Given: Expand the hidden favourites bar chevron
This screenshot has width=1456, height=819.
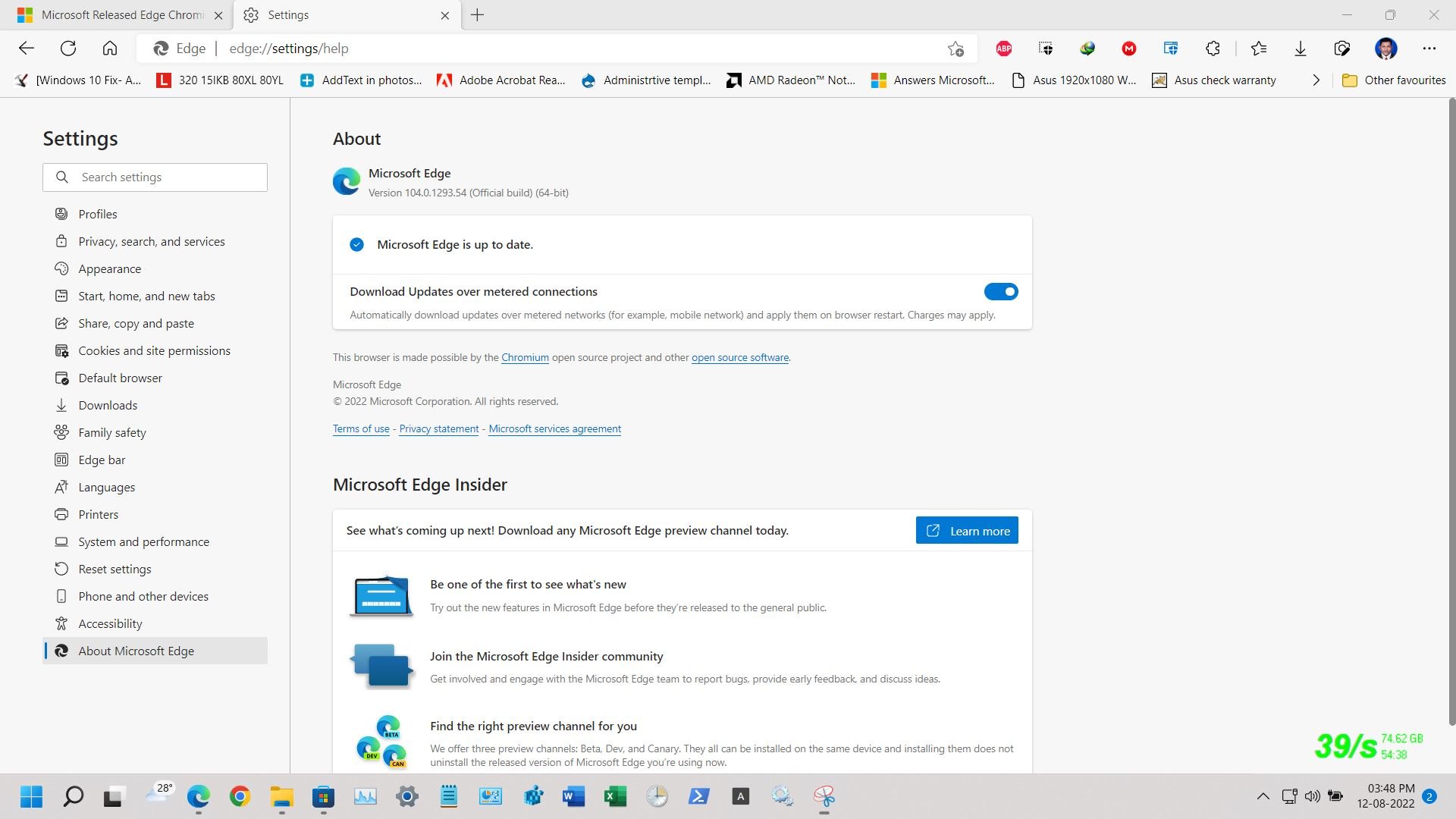Looking at the screenshot, I should pyautogui.click(x=1316, y=80).
